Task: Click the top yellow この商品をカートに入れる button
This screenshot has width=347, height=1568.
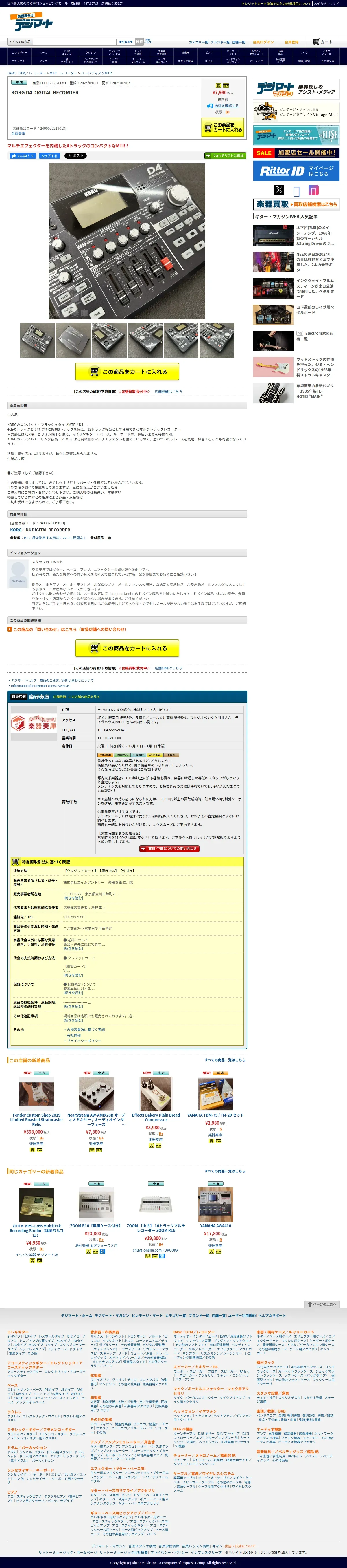Action: tap(223, 127)
